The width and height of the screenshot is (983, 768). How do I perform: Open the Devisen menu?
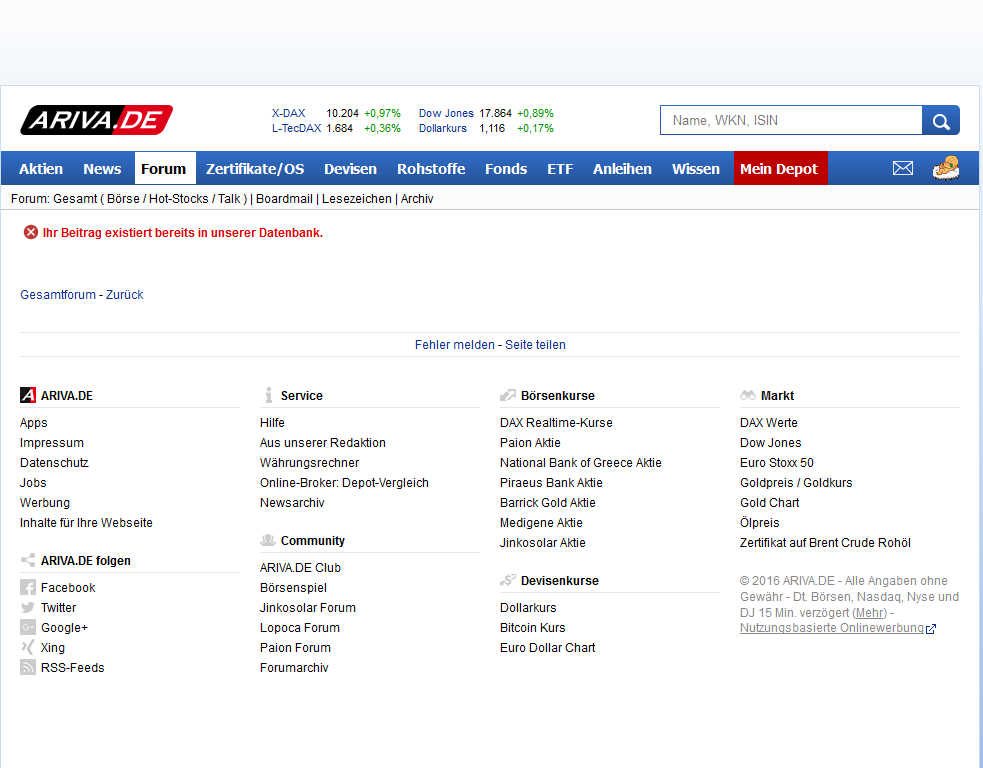[350, 169]
